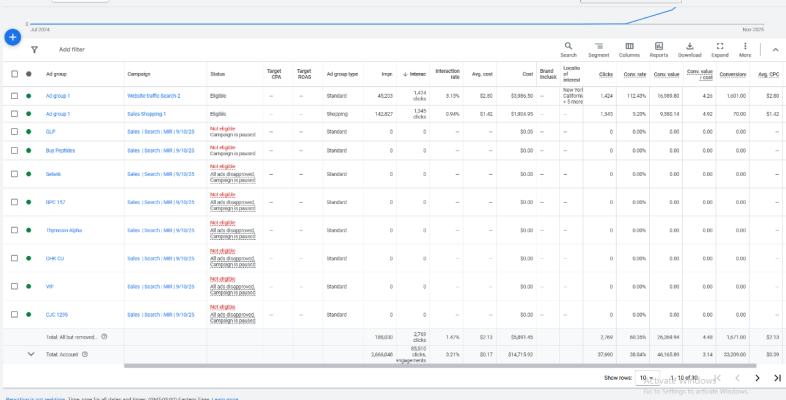
Task: Click status dot for VIP row
Action: coord(29,286)
